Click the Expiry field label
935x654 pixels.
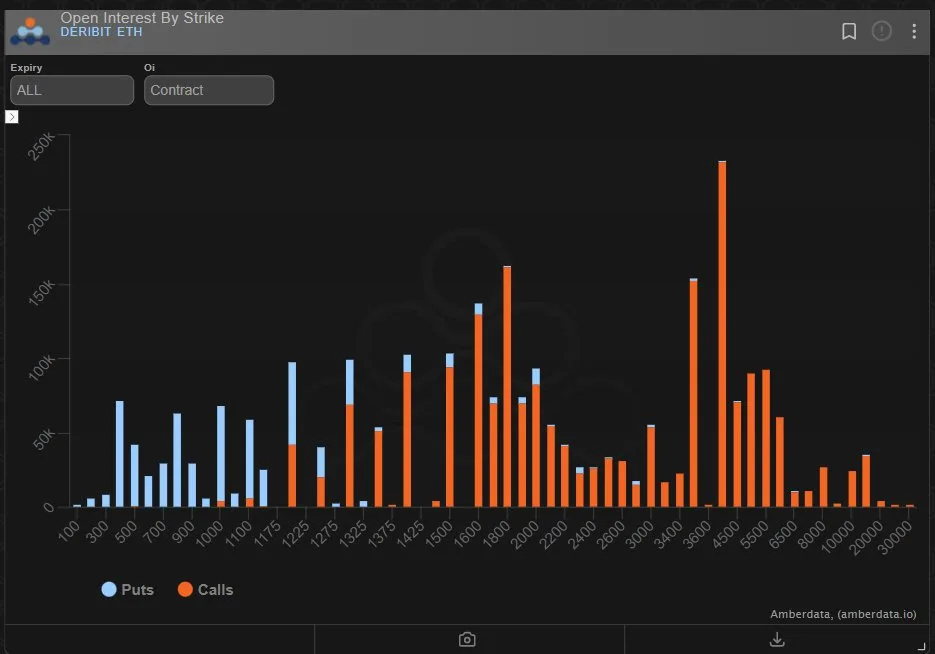tap(26, 68)
